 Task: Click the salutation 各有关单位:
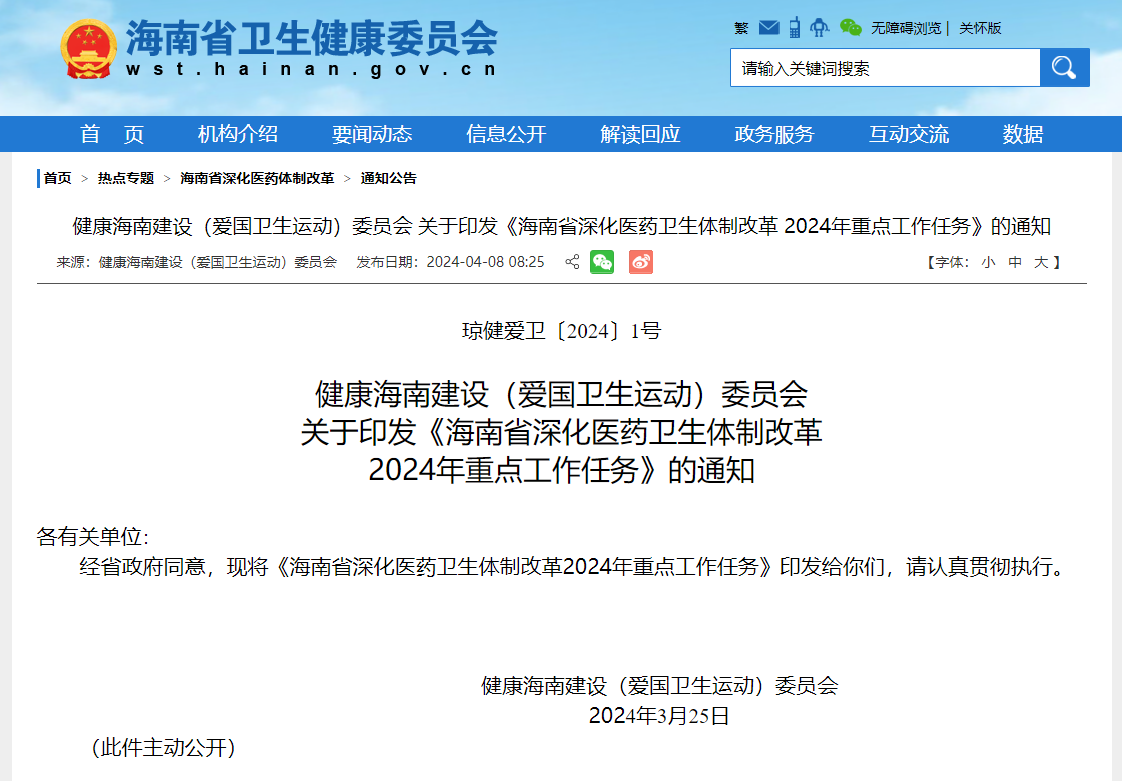92,537
